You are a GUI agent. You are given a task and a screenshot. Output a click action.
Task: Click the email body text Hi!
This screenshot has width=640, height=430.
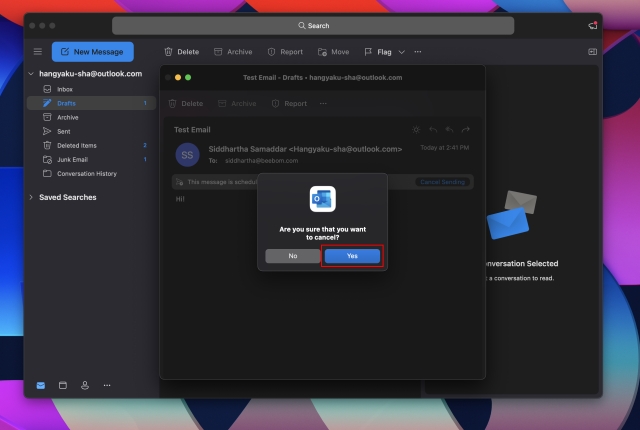pyautogui.click(x=180, y=199)
